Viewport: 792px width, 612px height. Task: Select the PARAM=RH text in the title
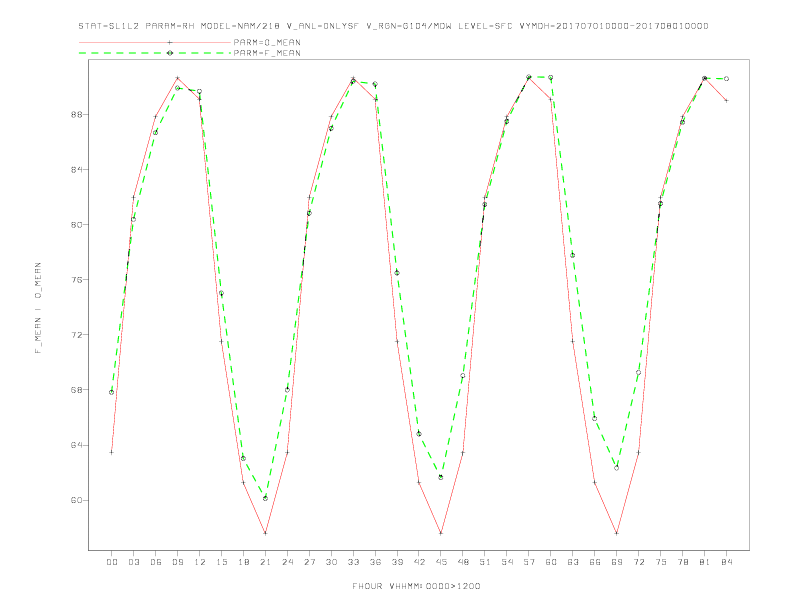(x=170, y=26)
